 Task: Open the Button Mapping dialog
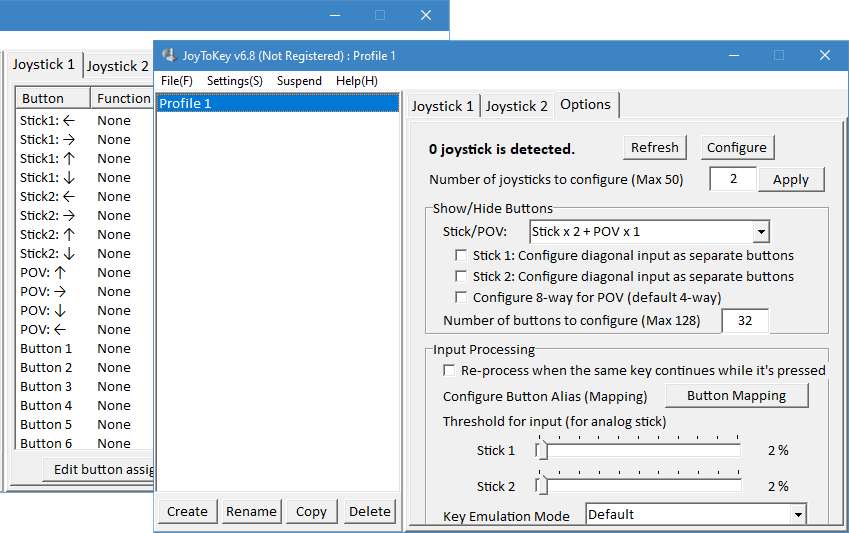coord(736,395)
